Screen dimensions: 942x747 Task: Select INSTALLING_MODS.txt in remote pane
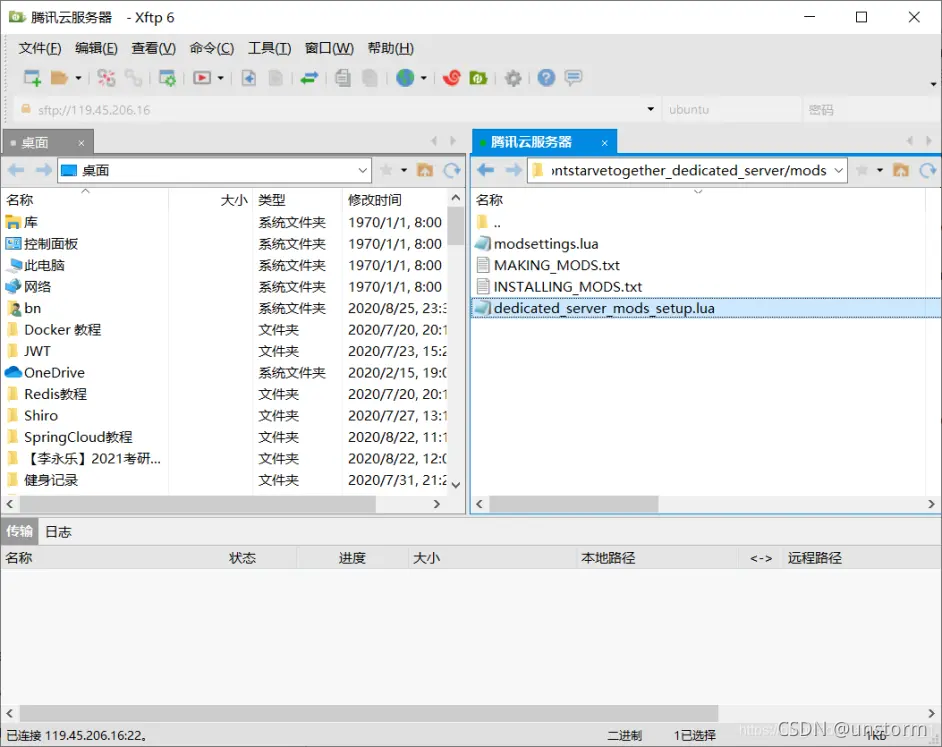click(568, 287)
